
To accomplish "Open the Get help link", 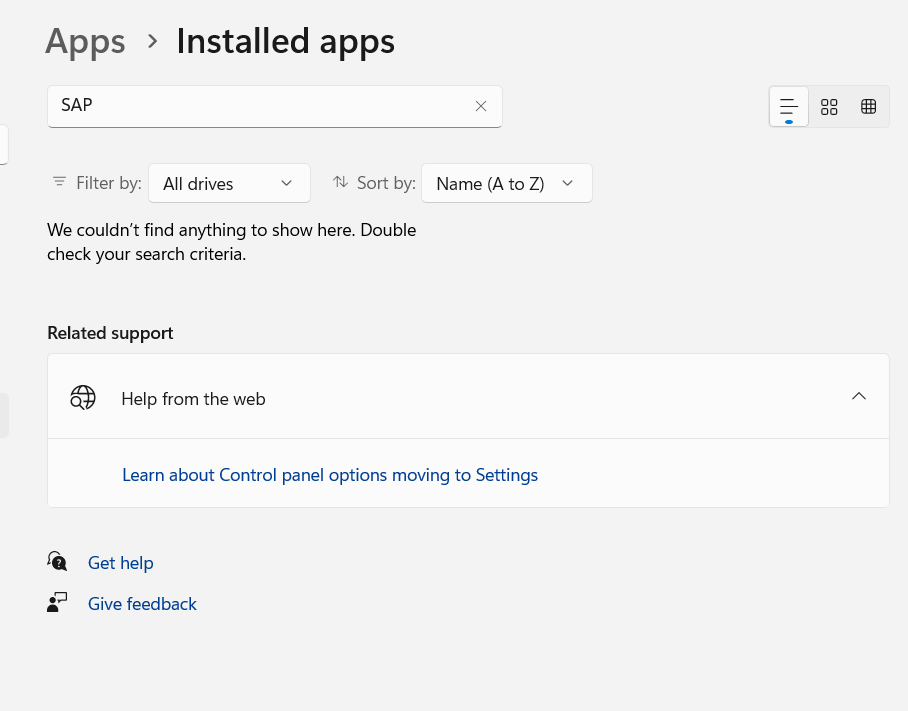I will click(x=120, y=563).
